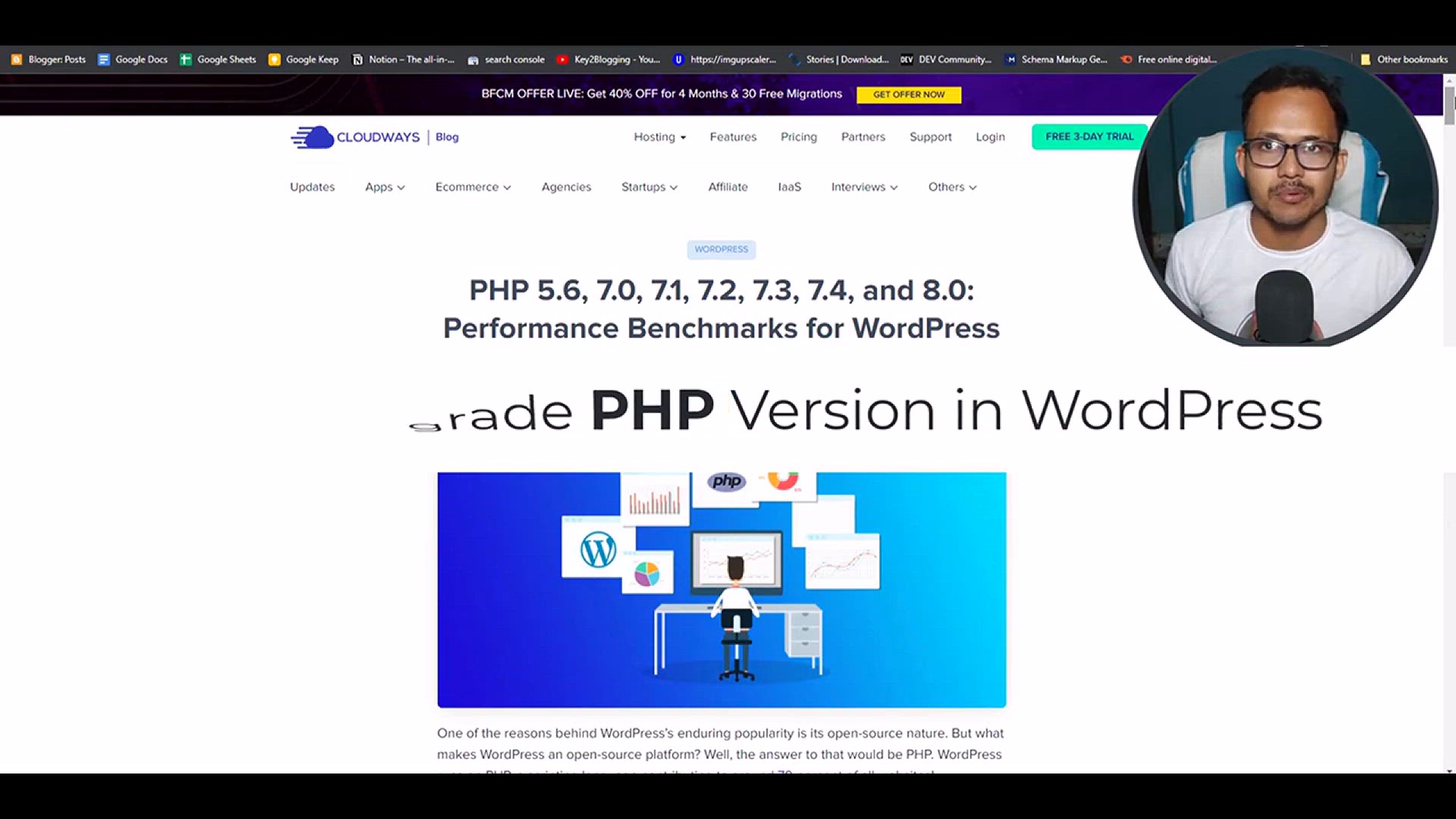
Task: Expand the Hosting dropdown menu
Action: pyautogui.click(x=660, y=137)
